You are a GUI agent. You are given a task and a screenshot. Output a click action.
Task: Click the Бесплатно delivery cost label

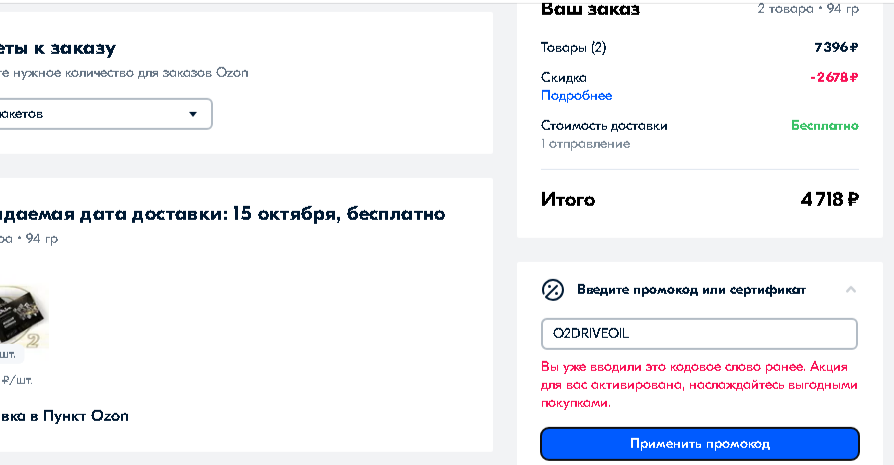[x=824, y=125]
